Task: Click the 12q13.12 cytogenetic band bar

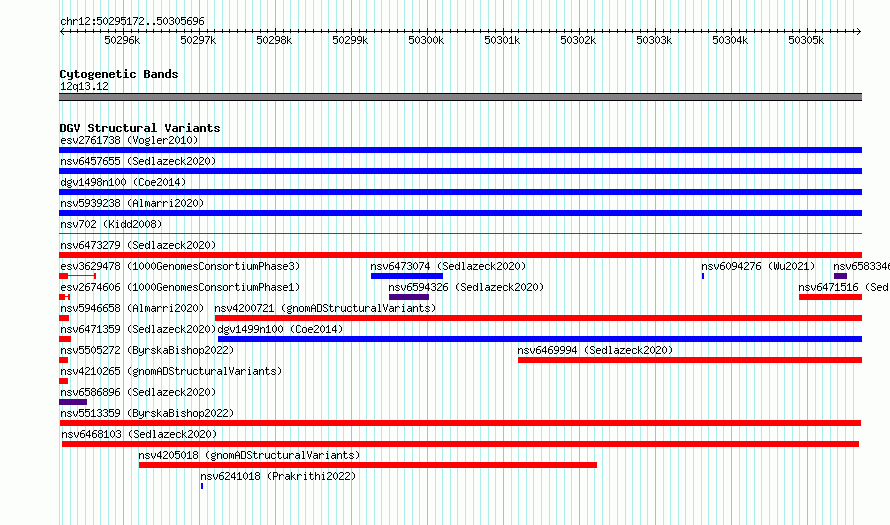Action: coord(460,97)
